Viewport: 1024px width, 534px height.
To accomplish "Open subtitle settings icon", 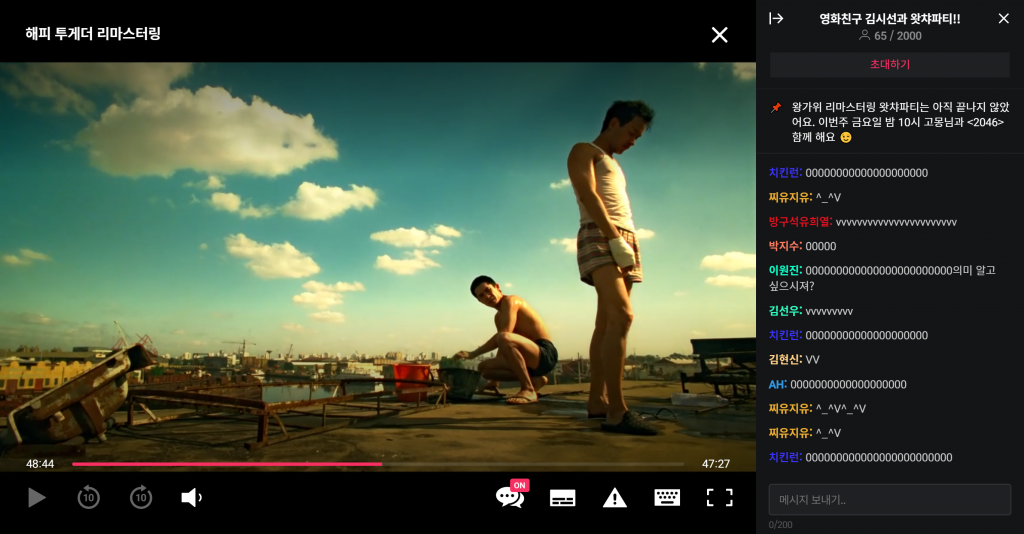I will coord(562,498).
